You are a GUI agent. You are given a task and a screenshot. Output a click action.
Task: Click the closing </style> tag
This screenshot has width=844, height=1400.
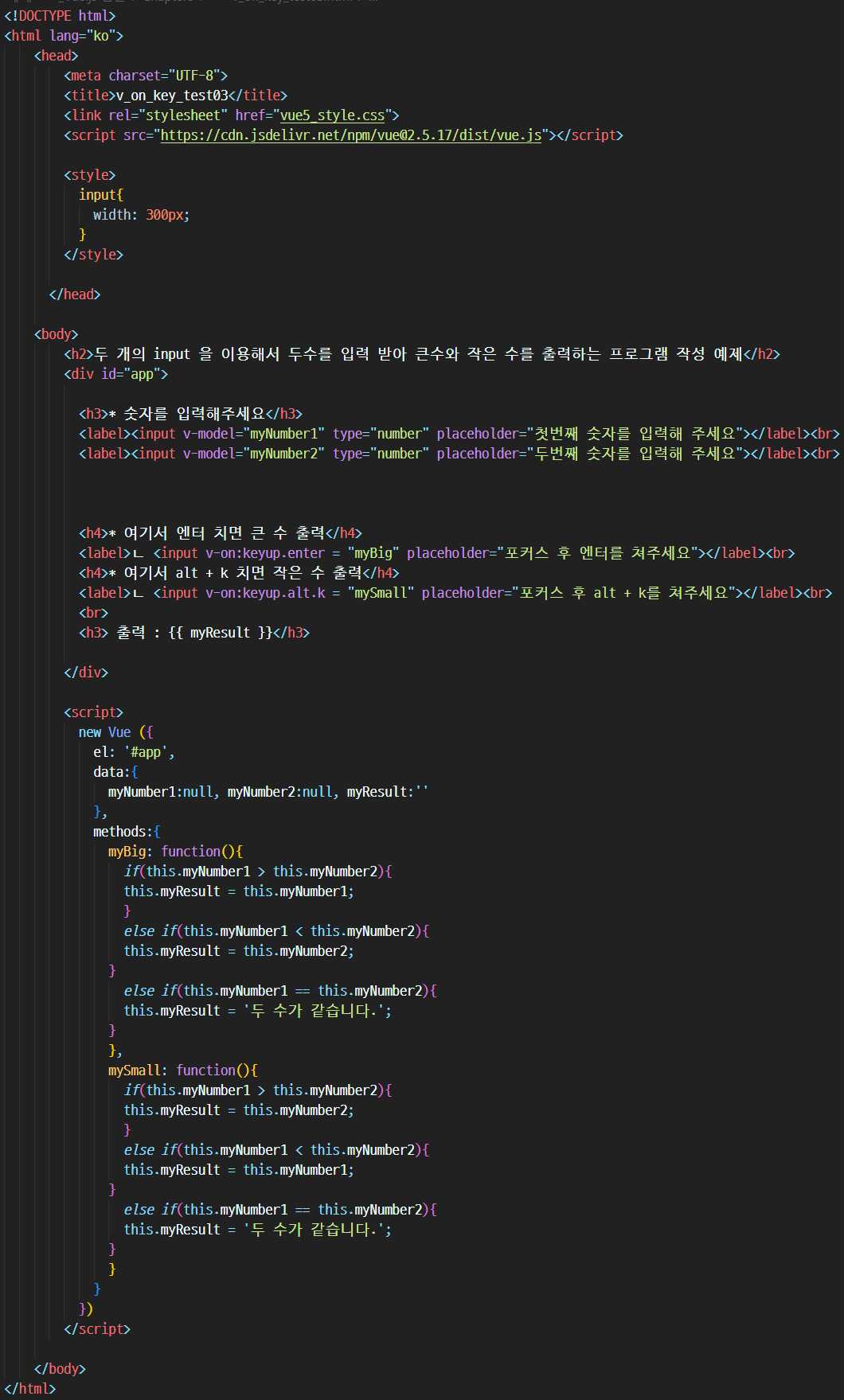(x=94, y=255)
